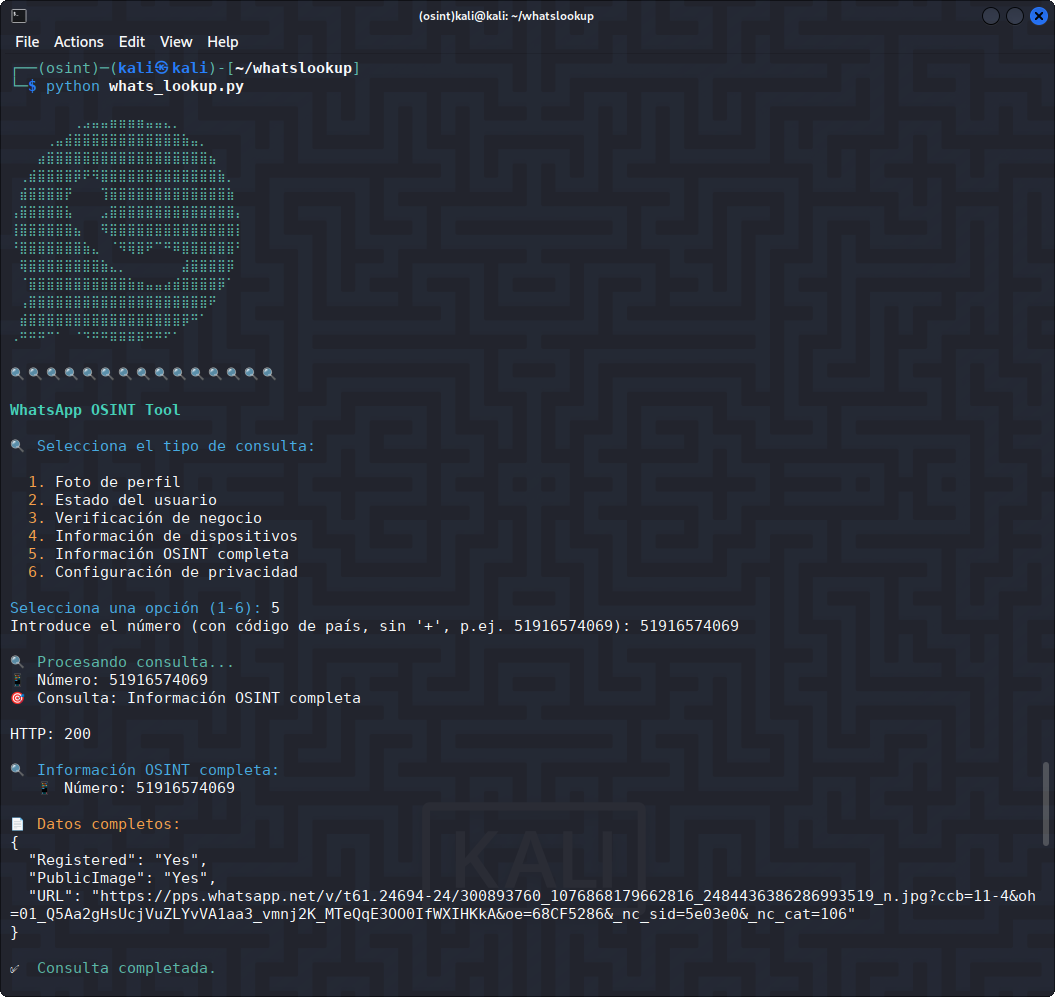Click option '2. Estado del usuario'
This screenshot has height=997, width=1055.
(122, 500)
